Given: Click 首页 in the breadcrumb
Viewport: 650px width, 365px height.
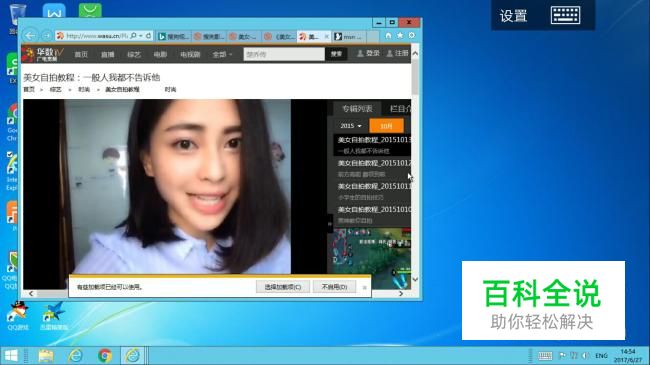Looking at the screenshot, I should pos(29,90).
